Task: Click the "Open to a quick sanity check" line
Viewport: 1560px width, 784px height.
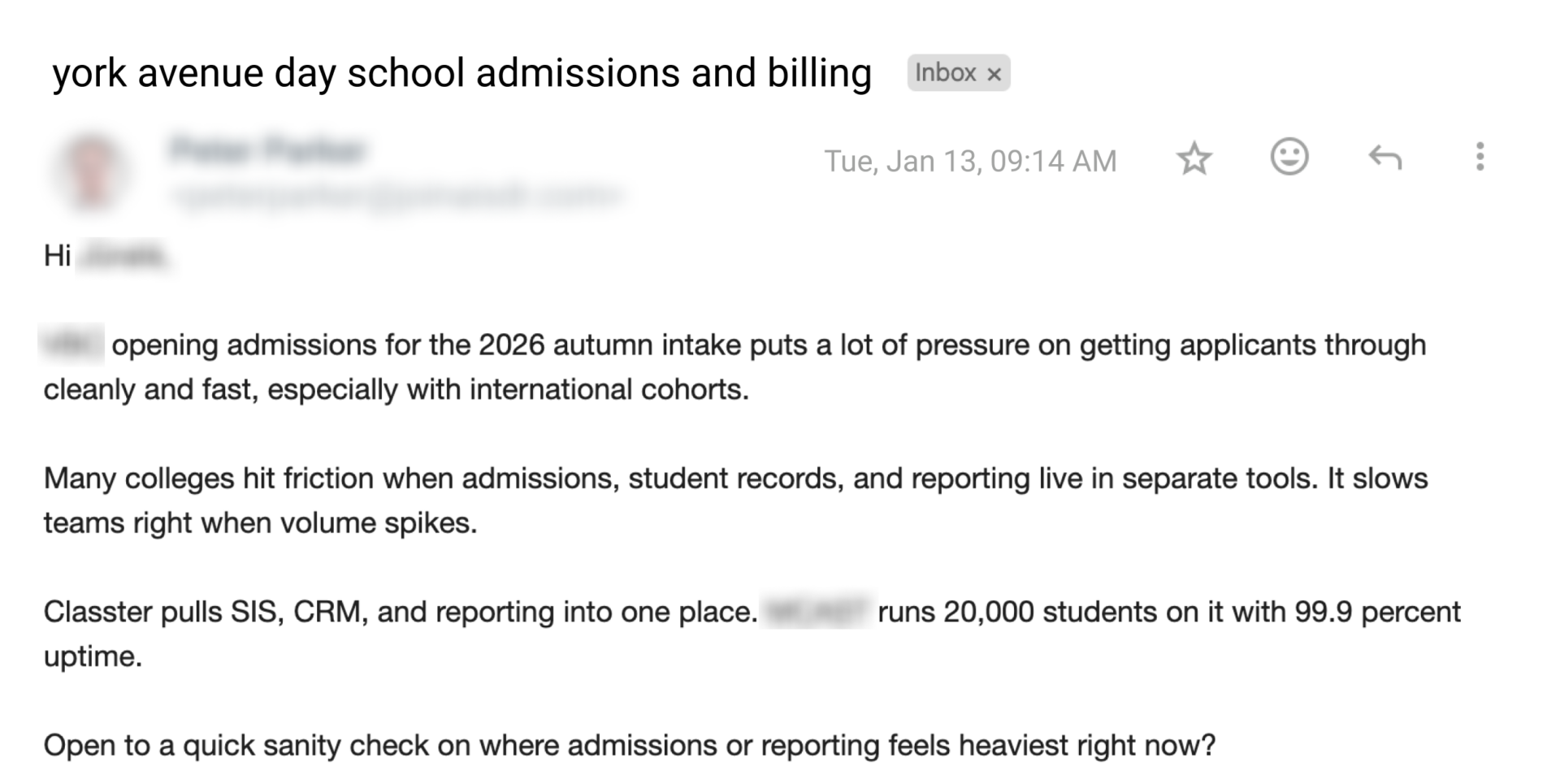Action: click(629, 745)
